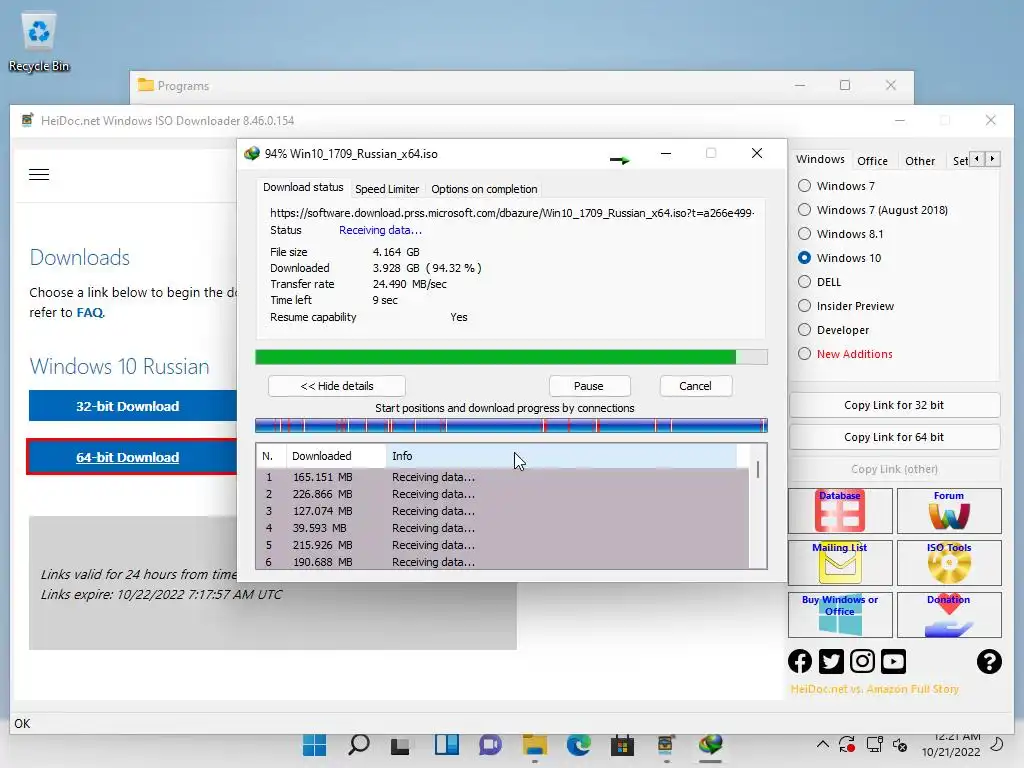
Task: Select New Additions radio button
Action: [x=805, y=354]
